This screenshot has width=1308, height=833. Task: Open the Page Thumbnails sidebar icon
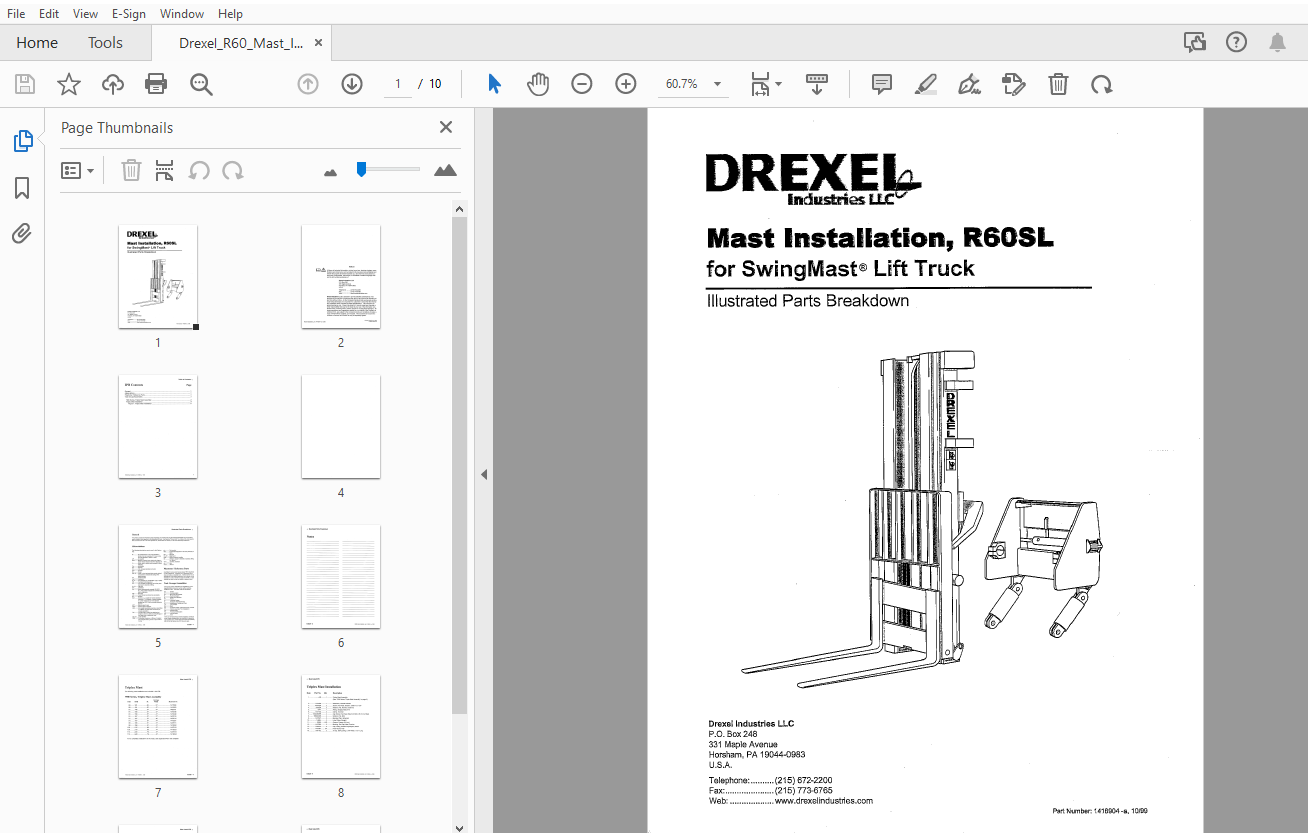point(22,141)
